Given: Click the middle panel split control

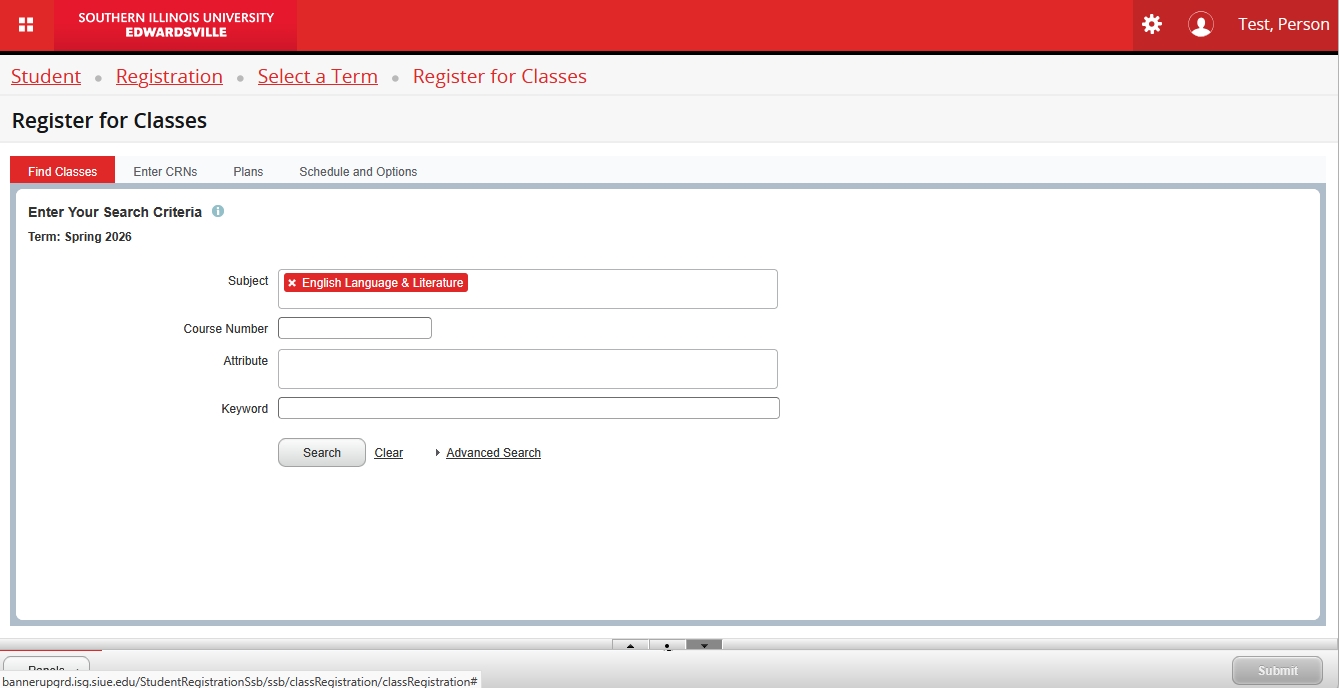Looking at the screenshot, I should click(667, 645).
